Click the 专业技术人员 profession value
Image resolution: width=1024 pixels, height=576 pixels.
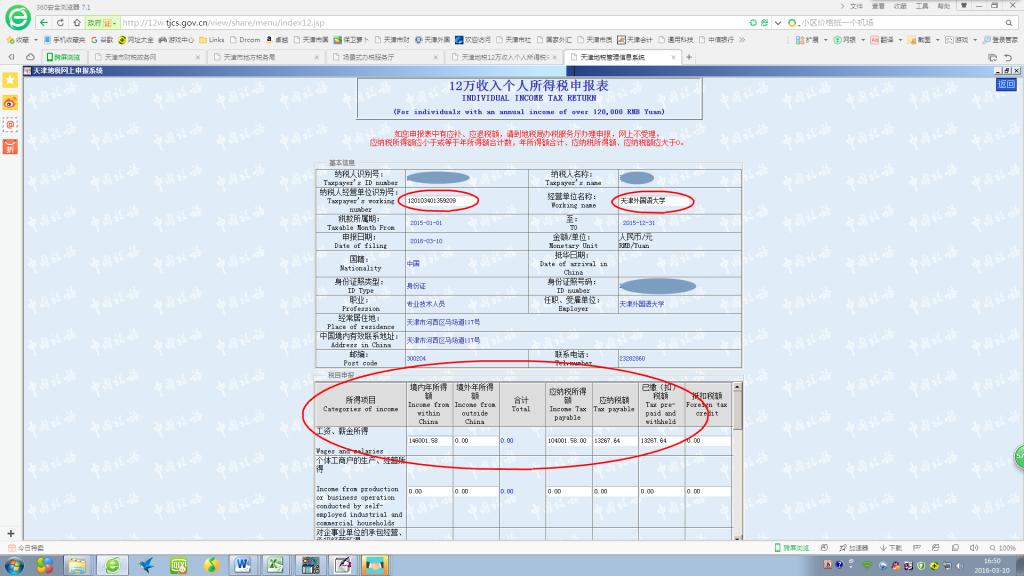(426, 304)
